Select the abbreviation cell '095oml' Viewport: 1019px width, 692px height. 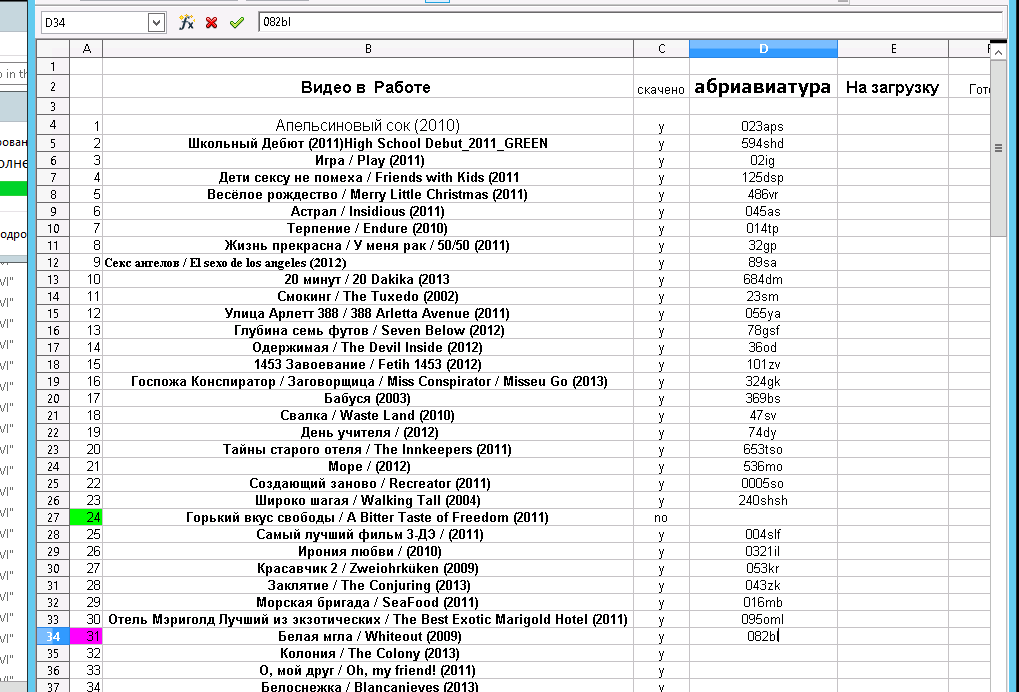coord(764,620)
